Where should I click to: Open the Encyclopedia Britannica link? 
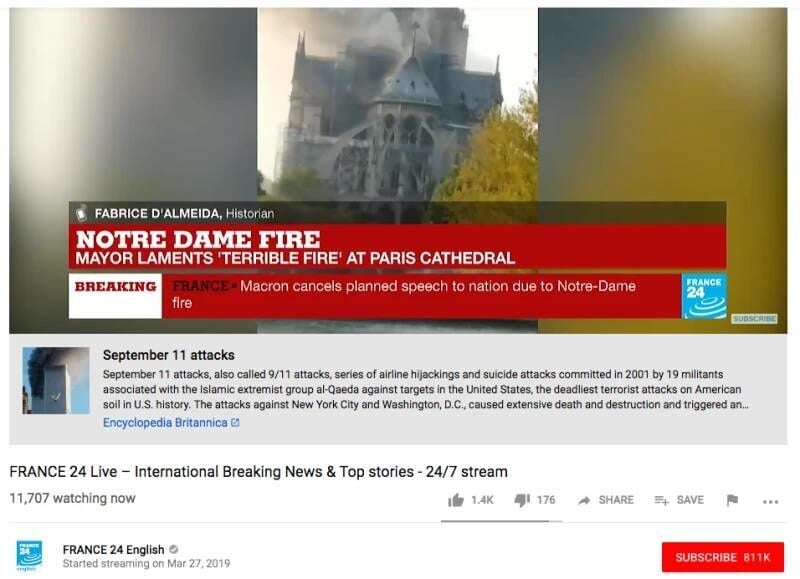click(165, 422)
